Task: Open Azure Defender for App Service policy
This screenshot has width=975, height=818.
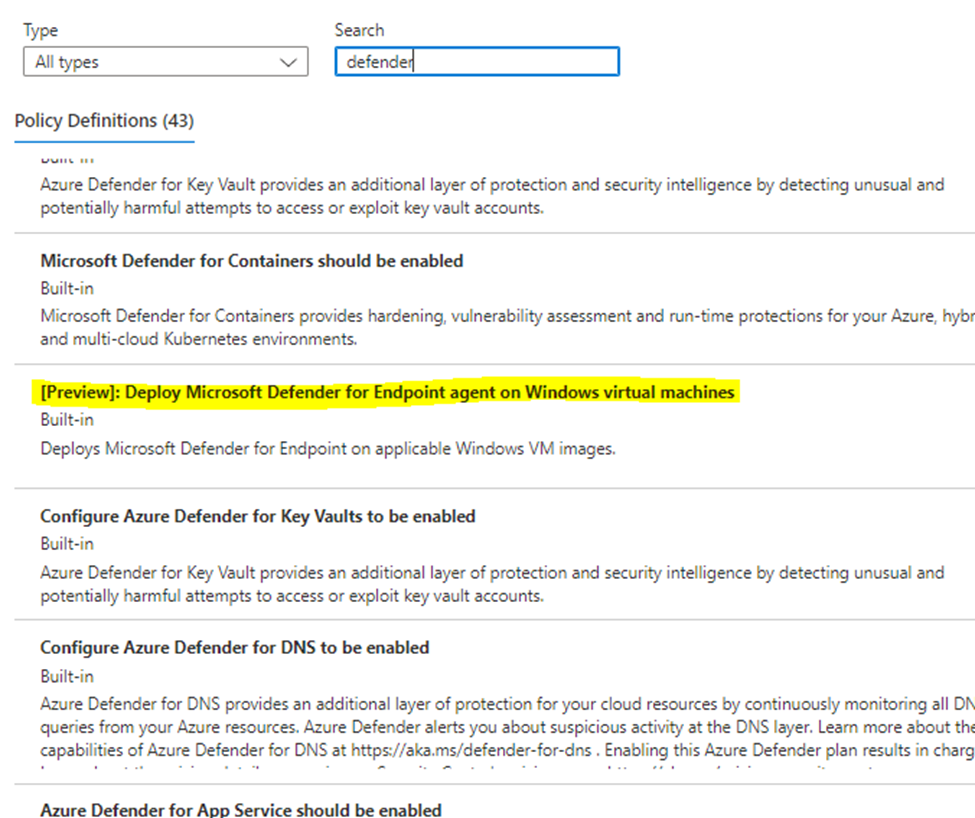Action: pyautogui.click(x=241, y=809)
